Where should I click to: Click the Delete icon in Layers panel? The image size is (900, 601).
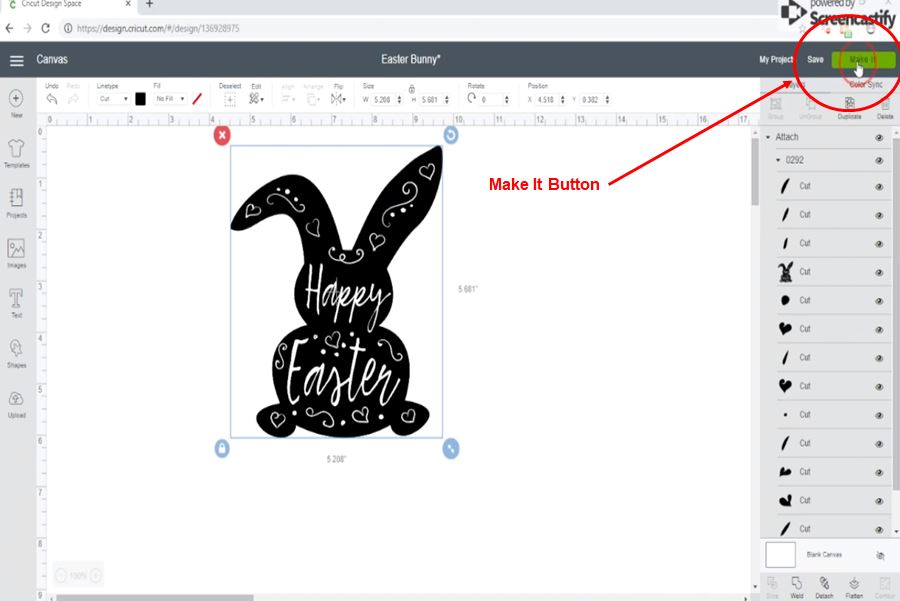[885, 107]
